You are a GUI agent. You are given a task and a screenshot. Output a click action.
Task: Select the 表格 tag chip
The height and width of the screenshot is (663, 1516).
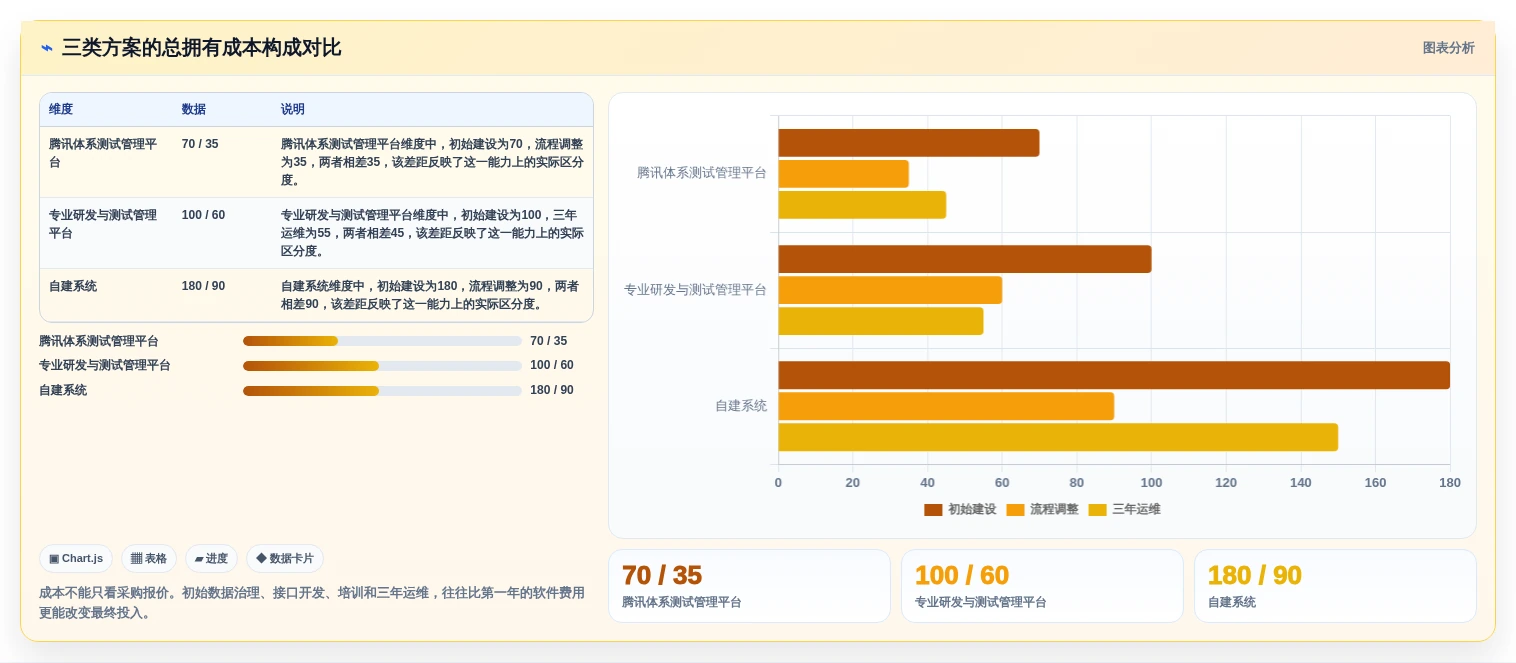(149, 559)
